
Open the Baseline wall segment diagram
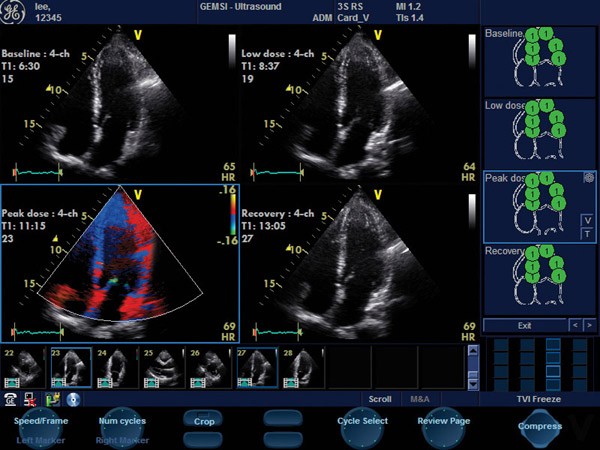538,62
